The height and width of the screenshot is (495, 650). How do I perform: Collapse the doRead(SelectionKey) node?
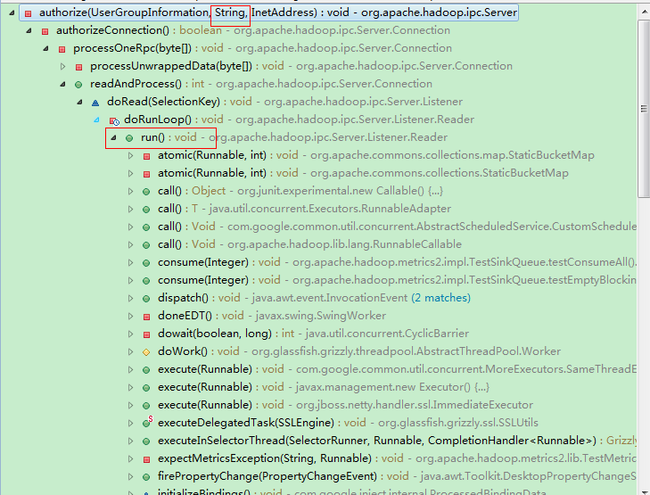pyautogui.click(x=80, y=102)
